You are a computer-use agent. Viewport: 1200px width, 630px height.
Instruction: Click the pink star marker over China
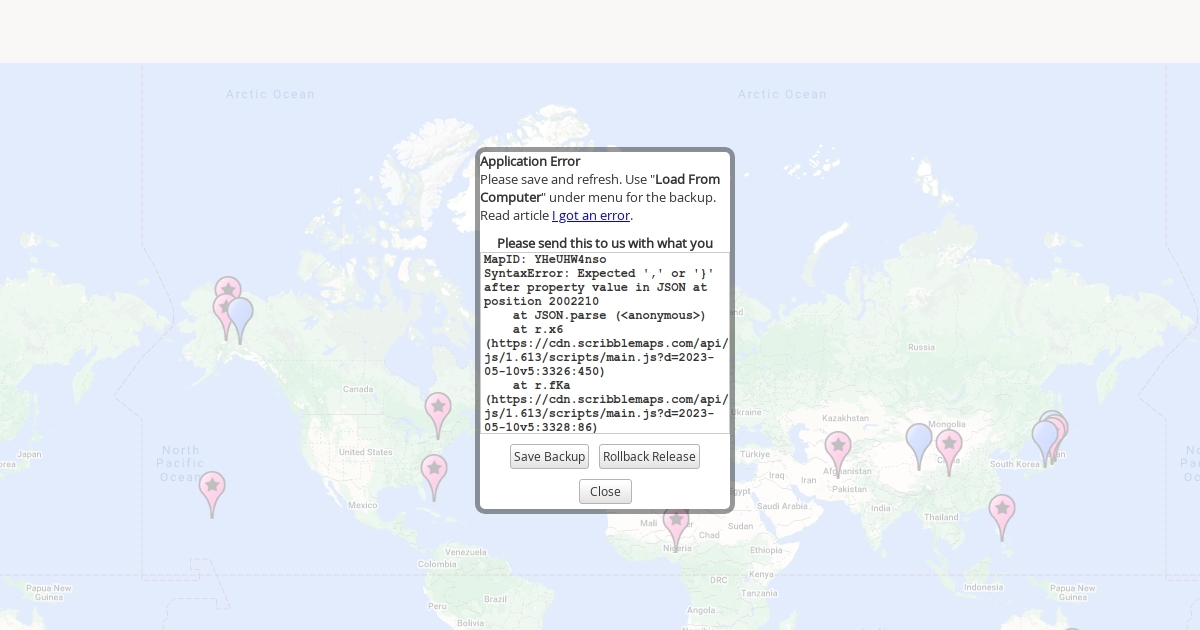[x=949, y=446]
